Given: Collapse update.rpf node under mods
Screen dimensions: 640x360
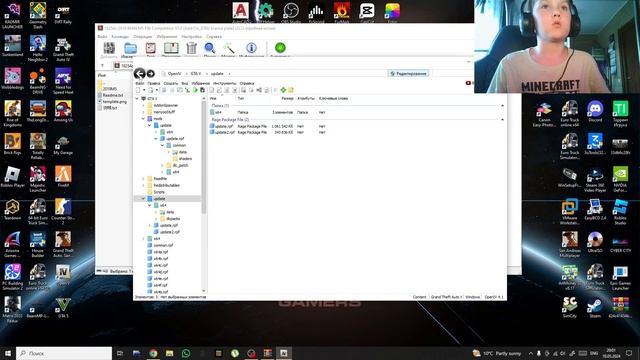Looking at the screenshot, I should tap(156, 139).
